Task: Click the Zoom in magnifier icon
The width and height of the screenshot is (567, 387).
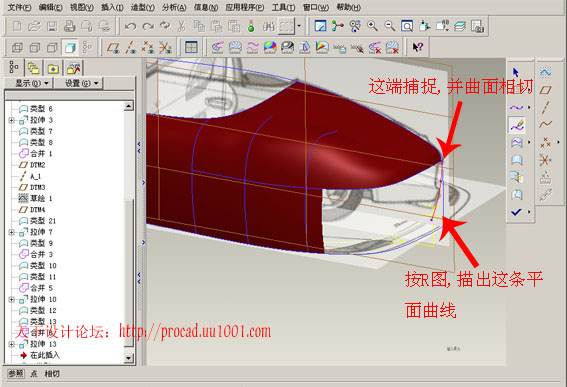Action: (x=372, y=26)
